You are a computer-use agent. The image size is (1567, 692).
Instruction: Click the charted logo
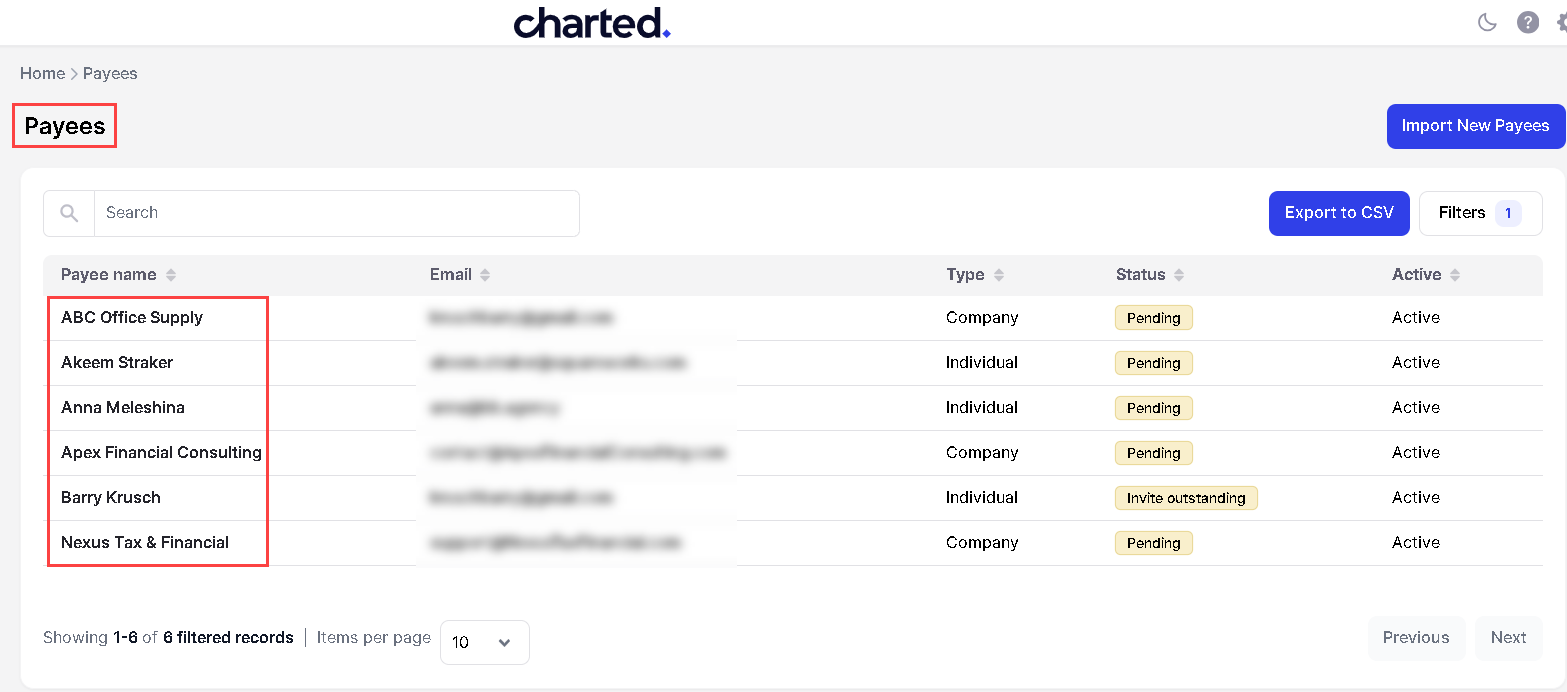coord(591,22)
